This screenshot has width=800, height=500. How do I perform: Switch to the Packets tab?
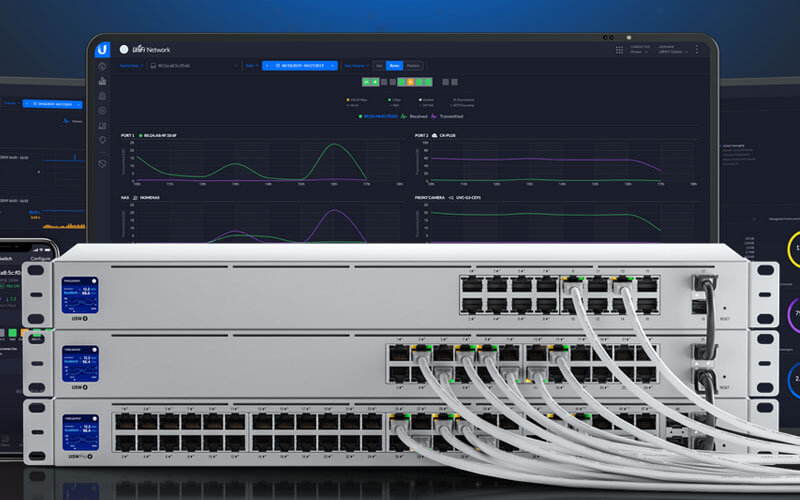[413, 65]
